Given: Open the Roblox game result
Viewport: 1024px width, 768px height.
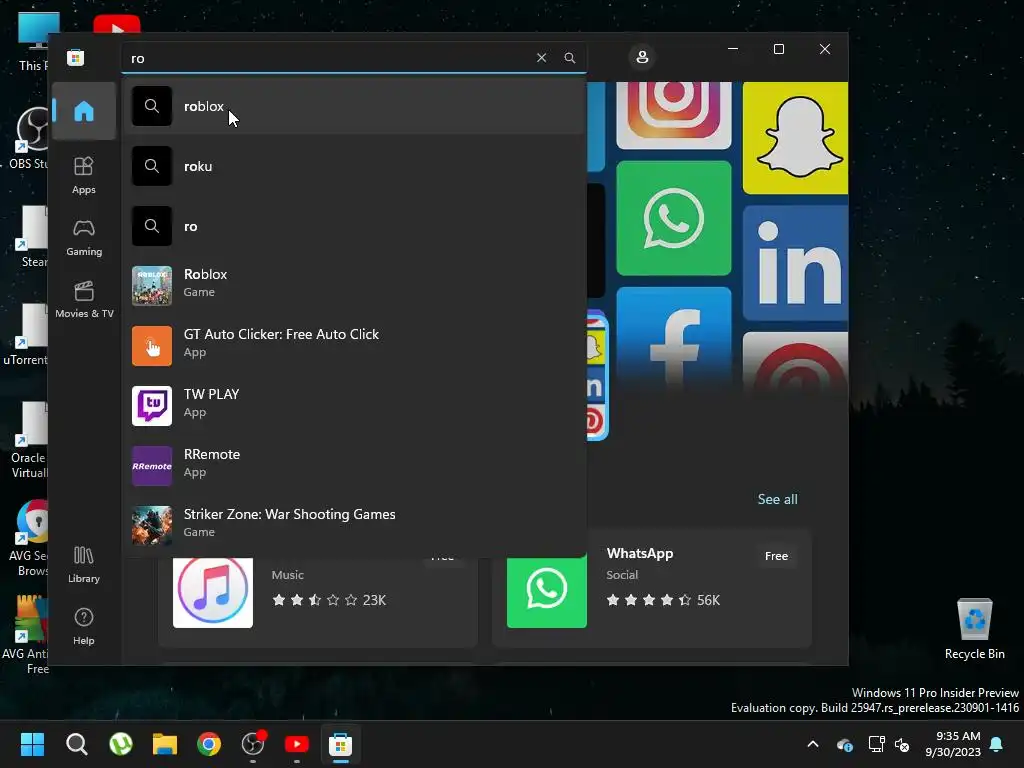Looking at the screenshot, I should pos(355,285).
